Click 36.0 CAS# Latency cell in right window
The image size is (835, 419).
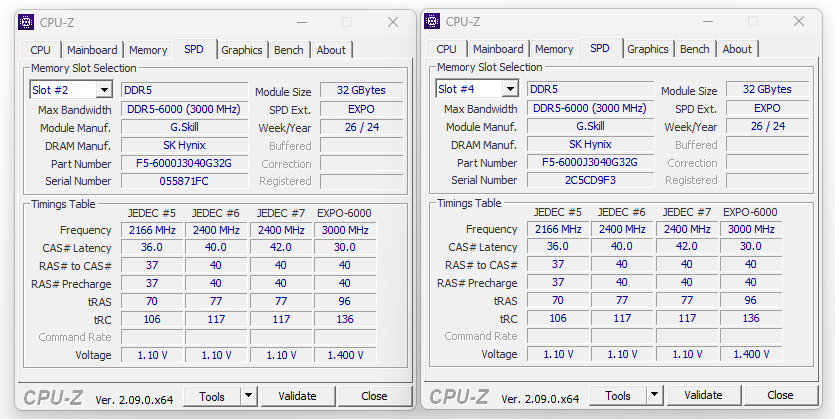(558, 247)
